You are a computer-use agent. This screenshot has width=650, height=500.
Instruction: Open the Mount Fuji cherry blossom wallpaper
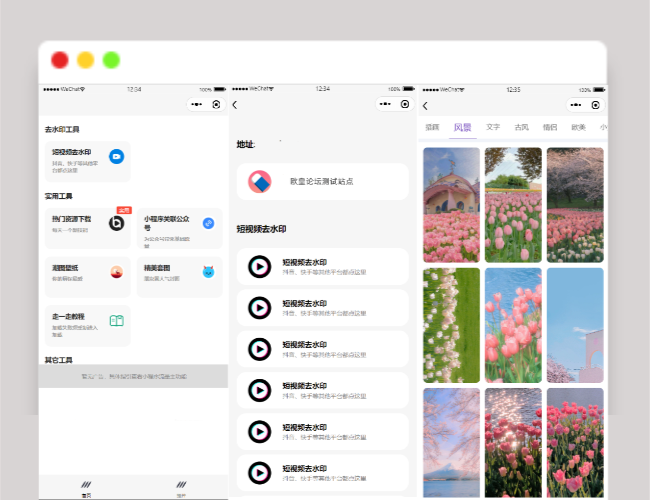pos(451,443)
